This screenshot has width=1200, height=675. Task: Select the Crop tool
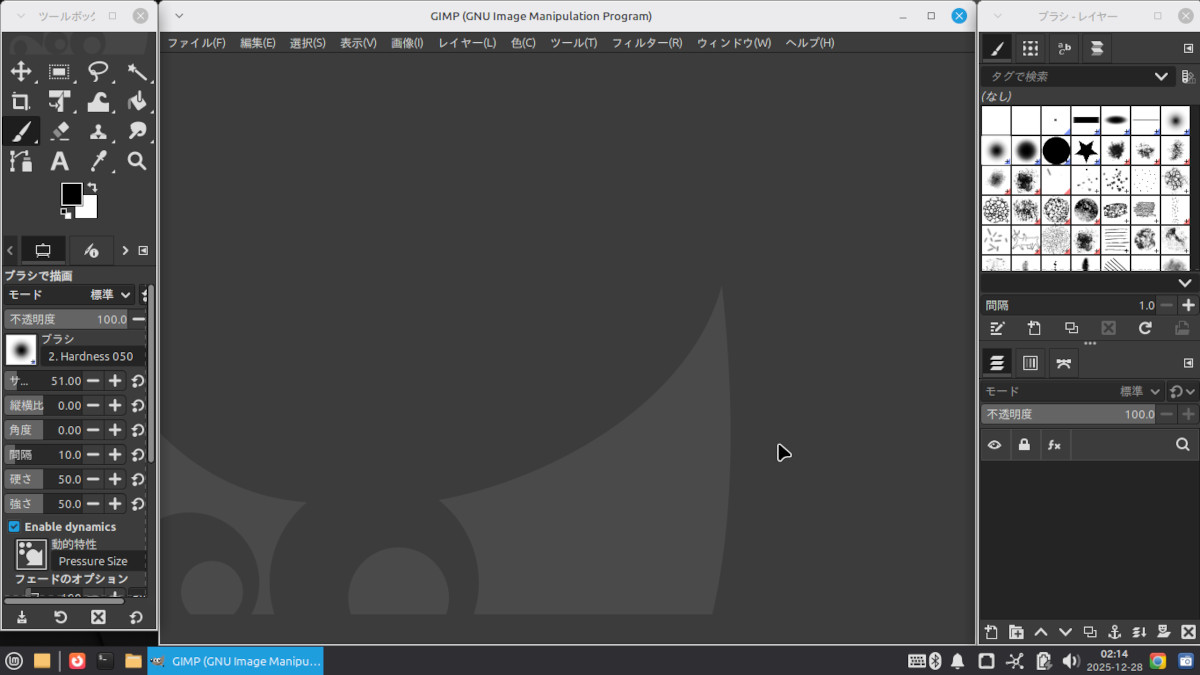point(20,101)
